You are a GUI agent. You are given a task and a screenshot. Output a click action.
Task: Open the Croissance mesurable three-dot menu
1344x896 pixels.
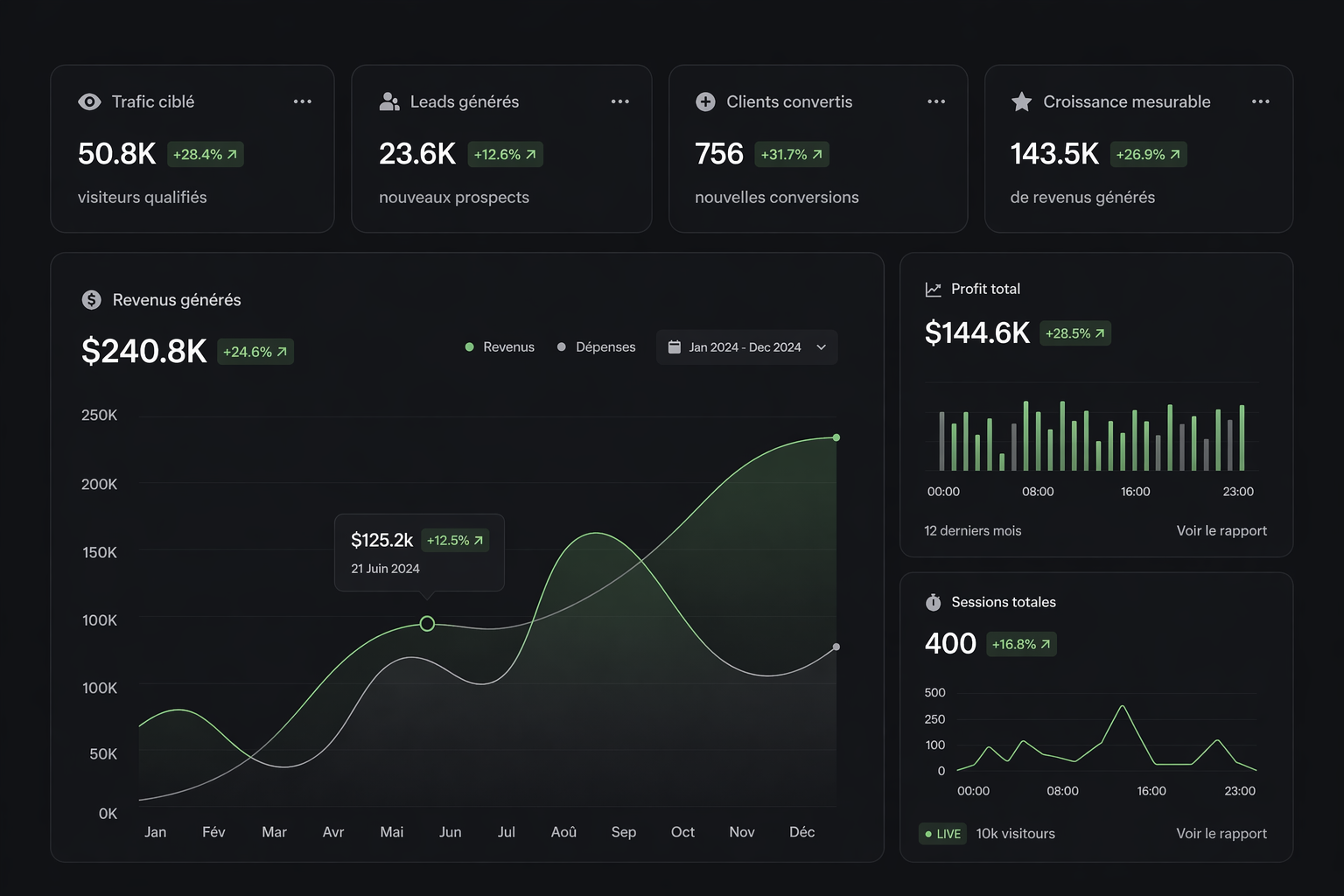pos(1261,101)
